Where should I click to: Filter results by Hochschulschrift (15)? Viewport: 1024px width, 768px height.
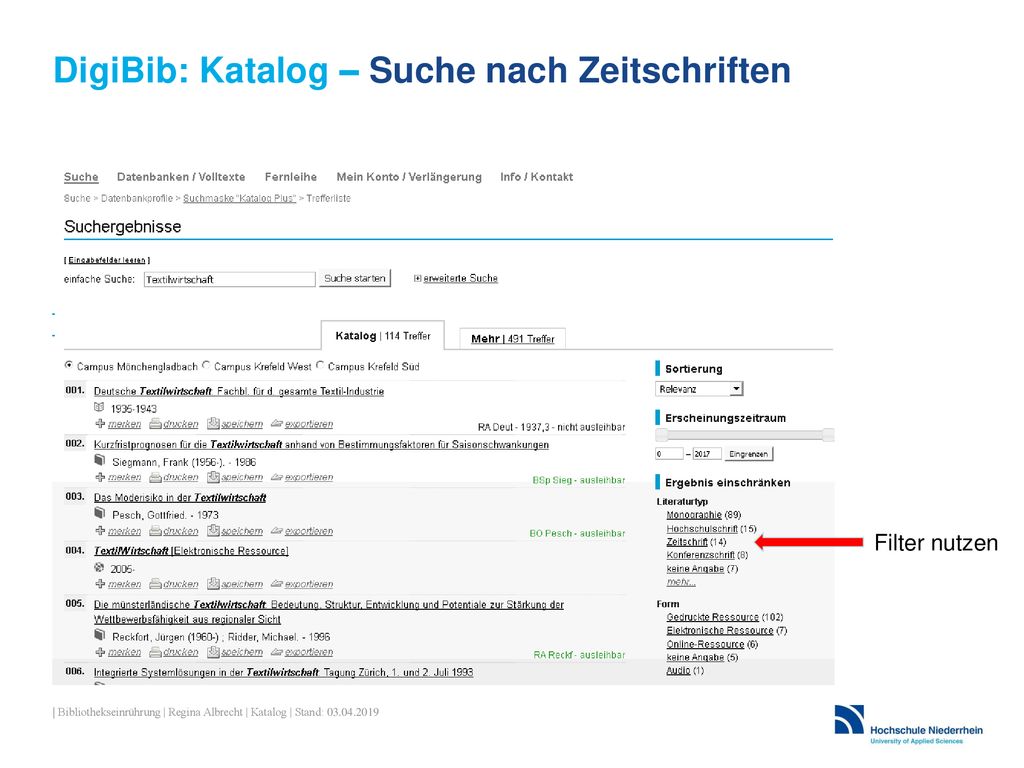click(711, 529)
